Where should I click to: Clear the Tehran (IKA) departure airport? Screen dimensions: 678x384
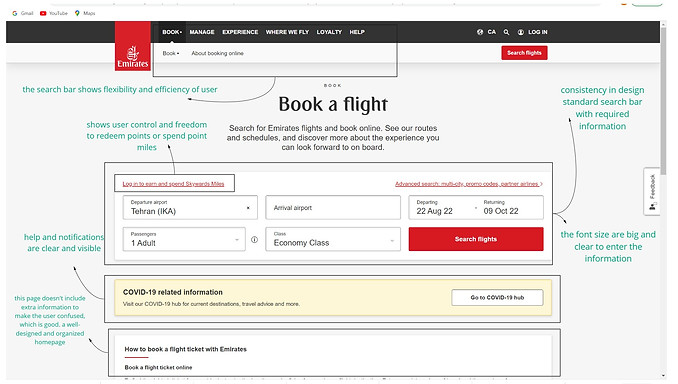248,208
